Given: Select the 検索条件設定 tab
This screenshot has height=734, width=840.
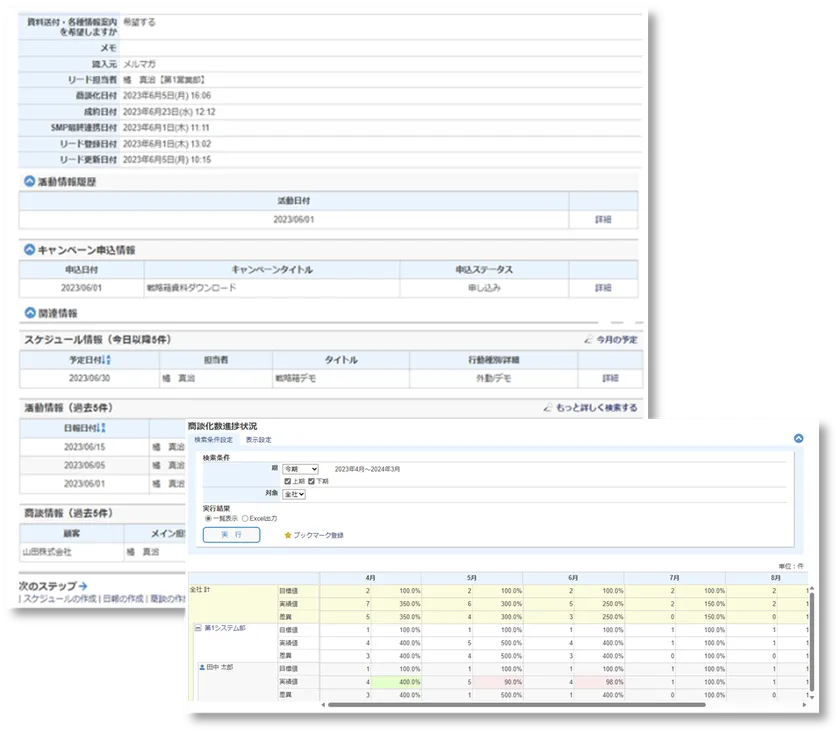Looking at the screenshot, I should 213,440.
